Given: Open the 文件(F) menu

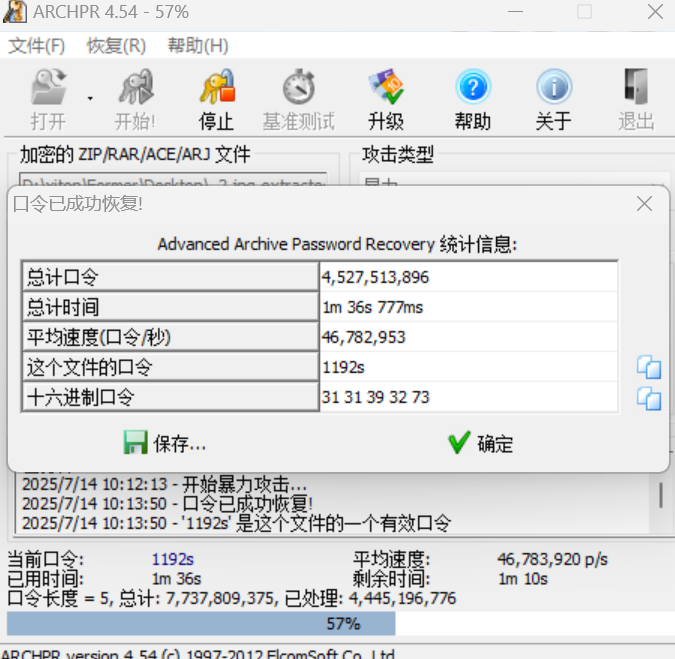Looking at the screenshot, I should tap(37, 46).
